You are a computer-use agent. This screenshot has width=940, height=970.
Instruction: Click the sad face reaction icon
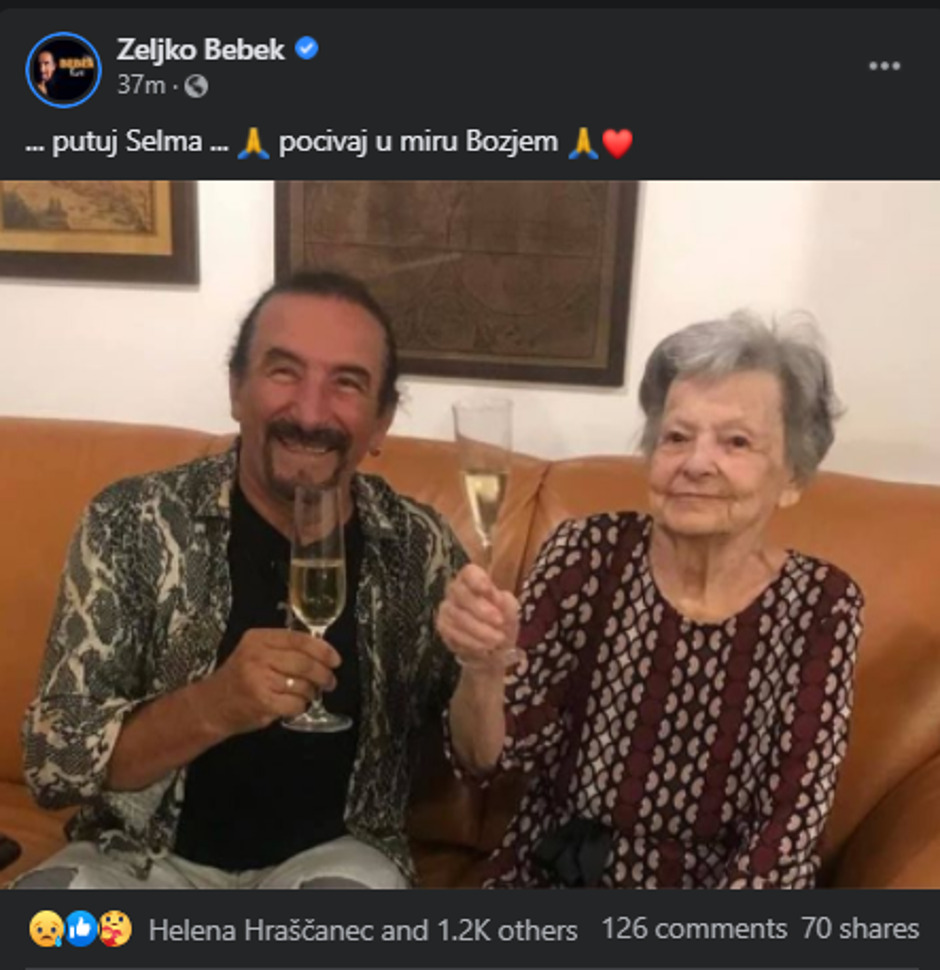[x=46, y=930]
